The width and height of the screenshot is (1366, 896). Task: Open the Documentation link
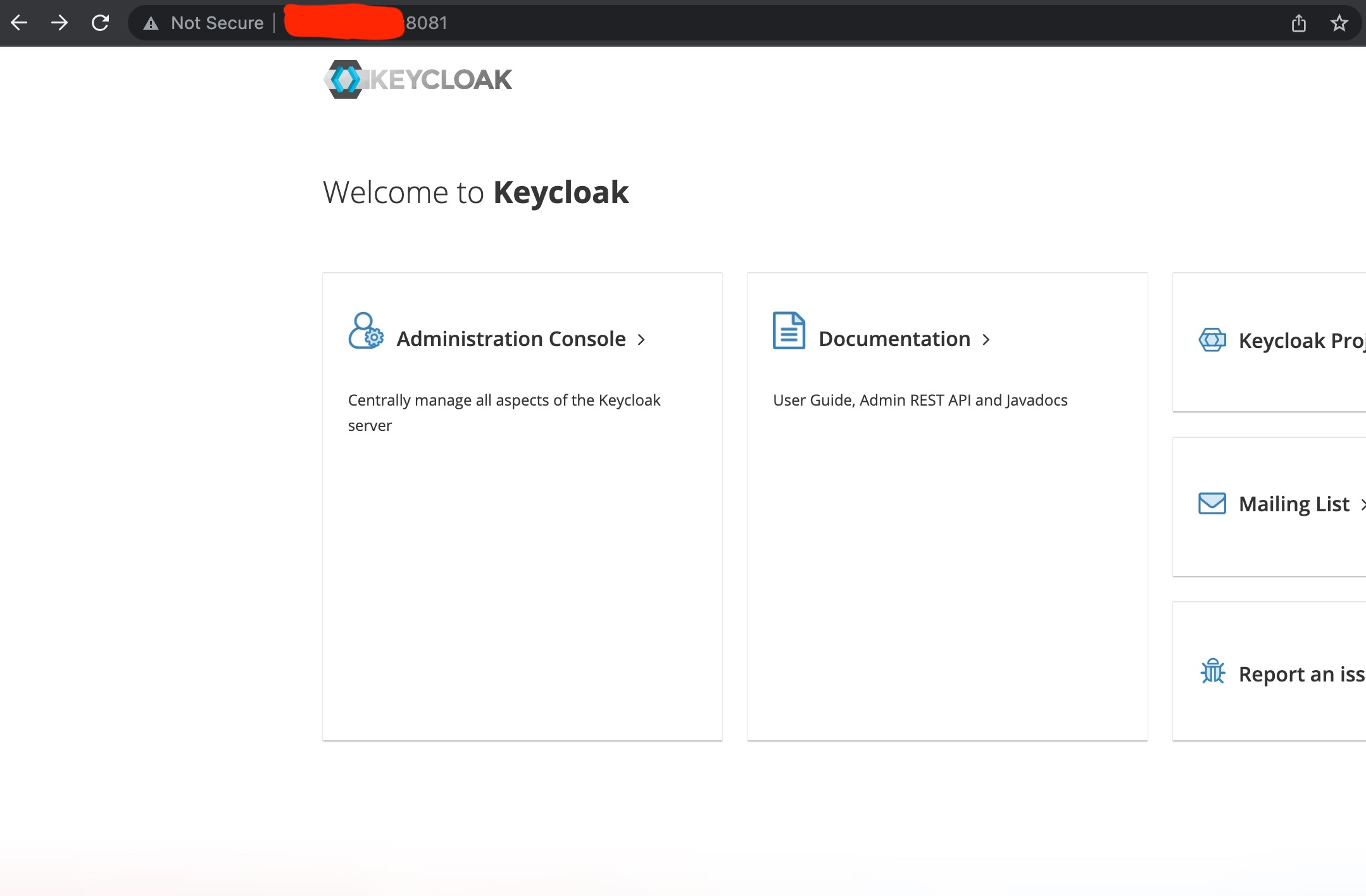coord(894,339)
